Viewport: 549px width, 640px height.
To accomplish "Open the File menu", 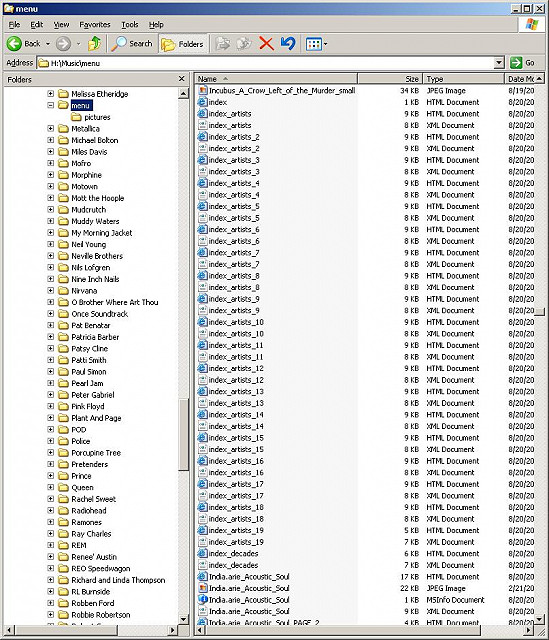I will pos(14,25).
